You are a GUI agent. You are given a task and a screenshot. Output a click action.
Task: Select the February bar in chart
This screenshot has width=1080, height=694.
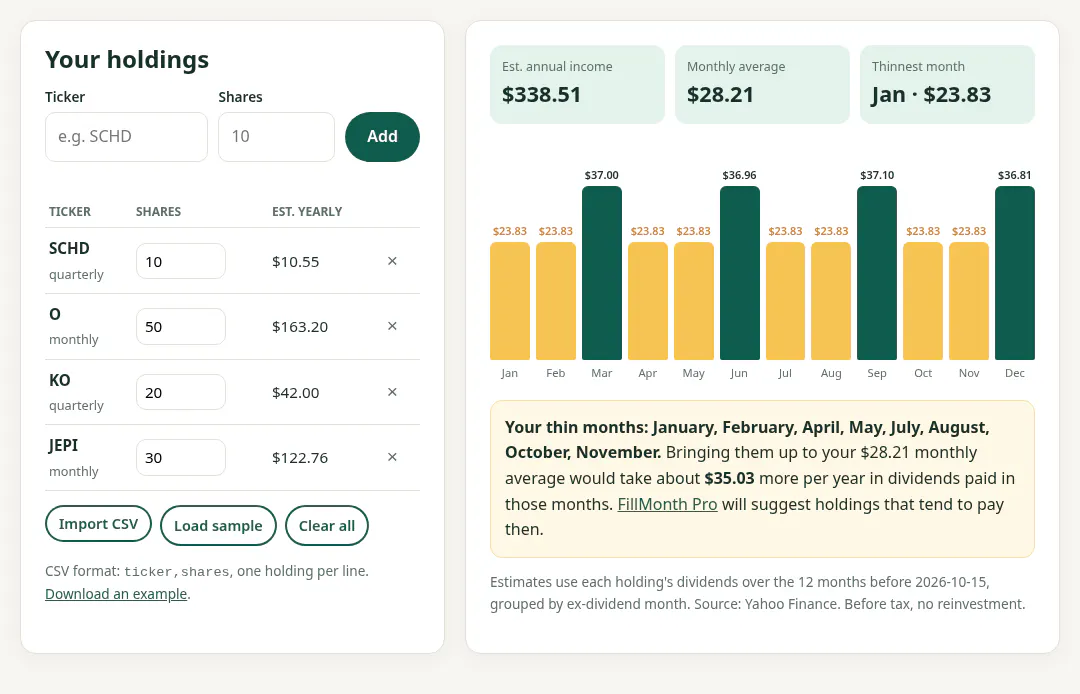point(556,301)
